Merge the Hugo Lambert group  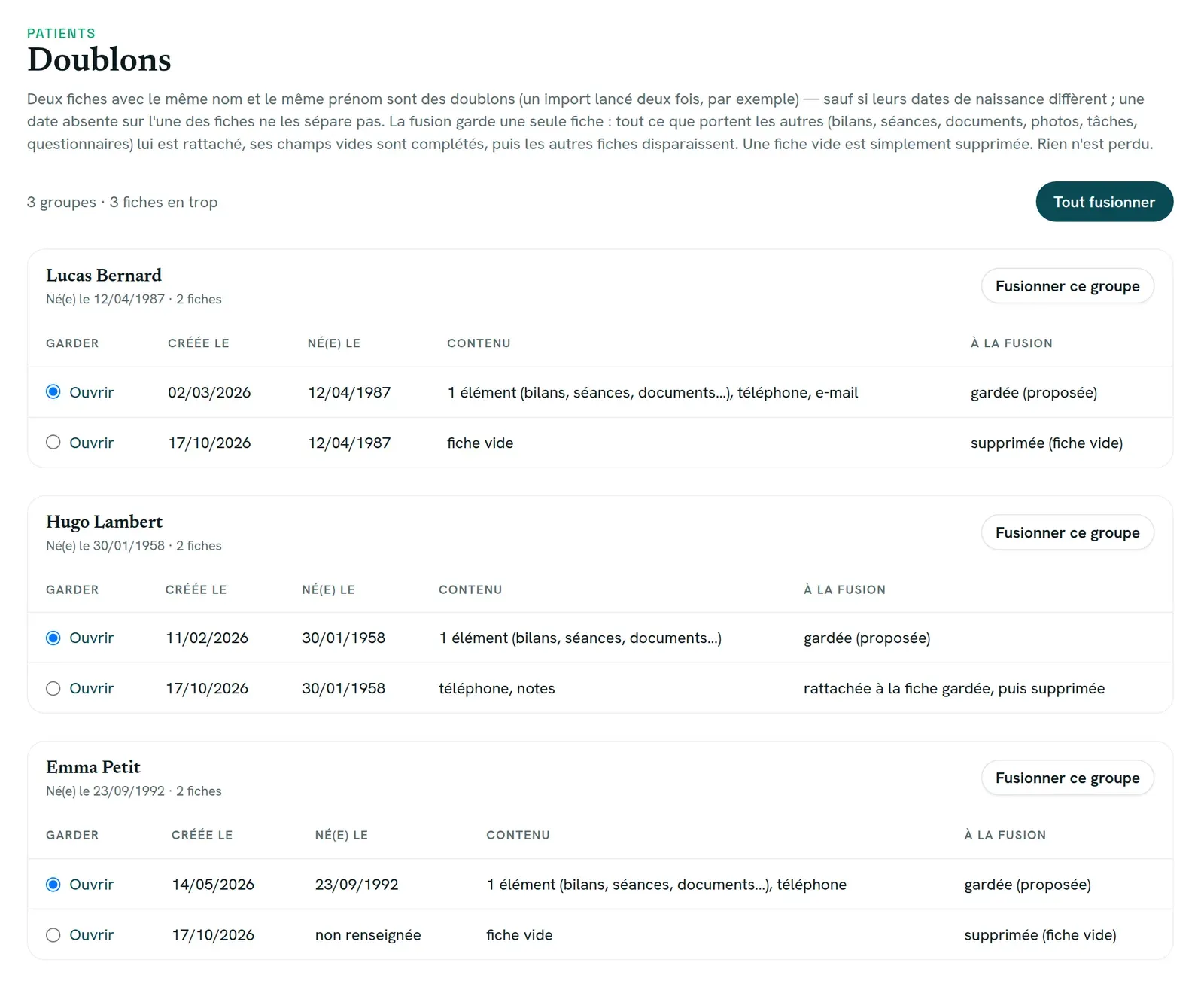(1067, 532)
